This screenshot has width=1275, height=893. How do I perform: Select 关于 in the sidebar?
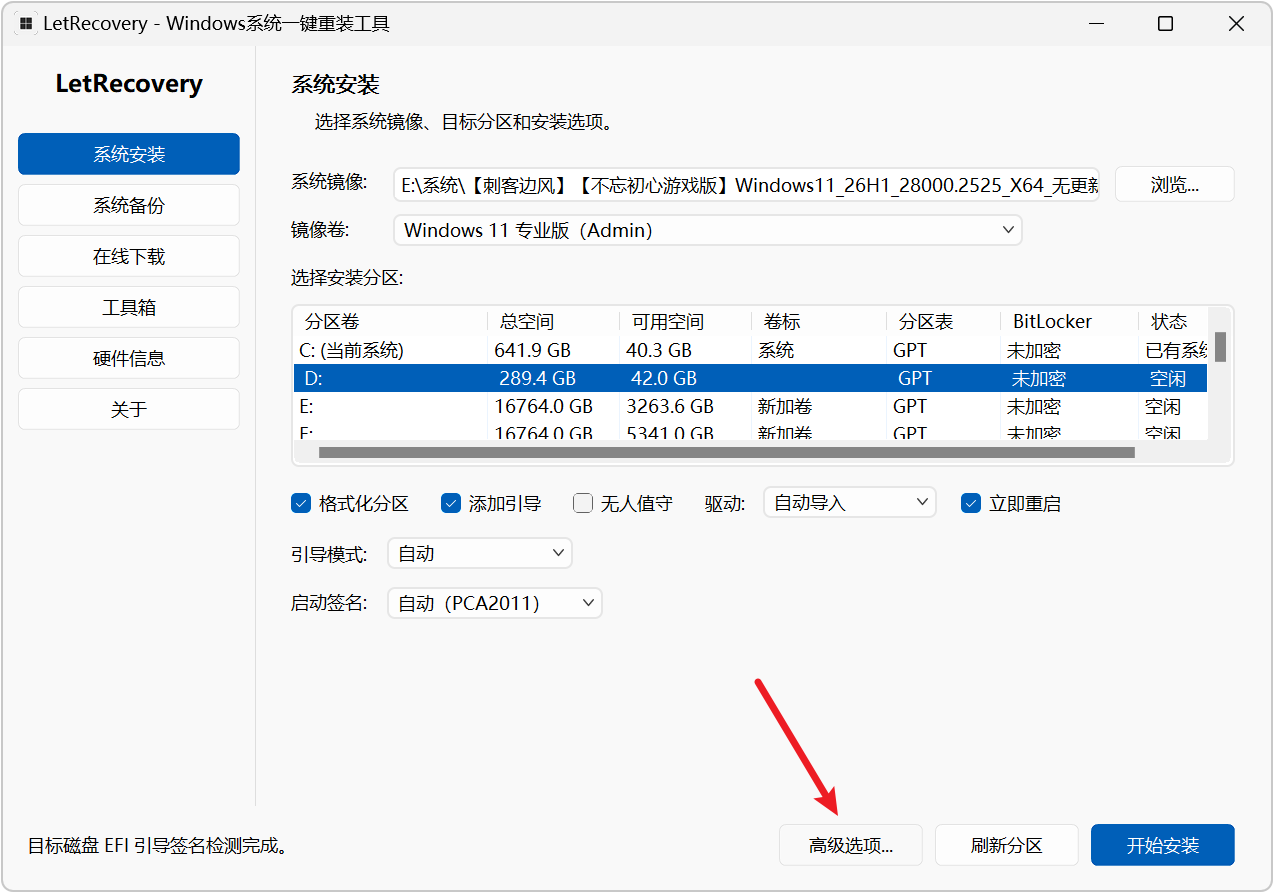129,409
